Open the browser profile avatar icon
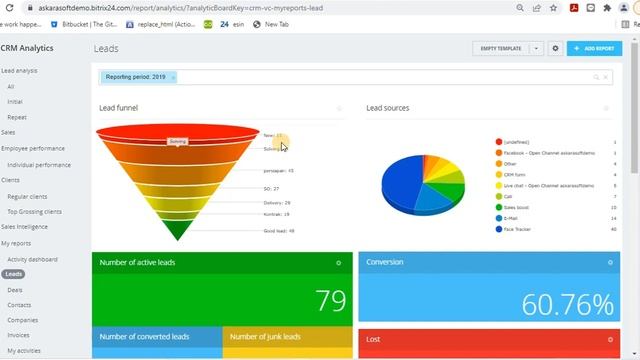This screenshot has height=360, width=640. coord(624,8)
